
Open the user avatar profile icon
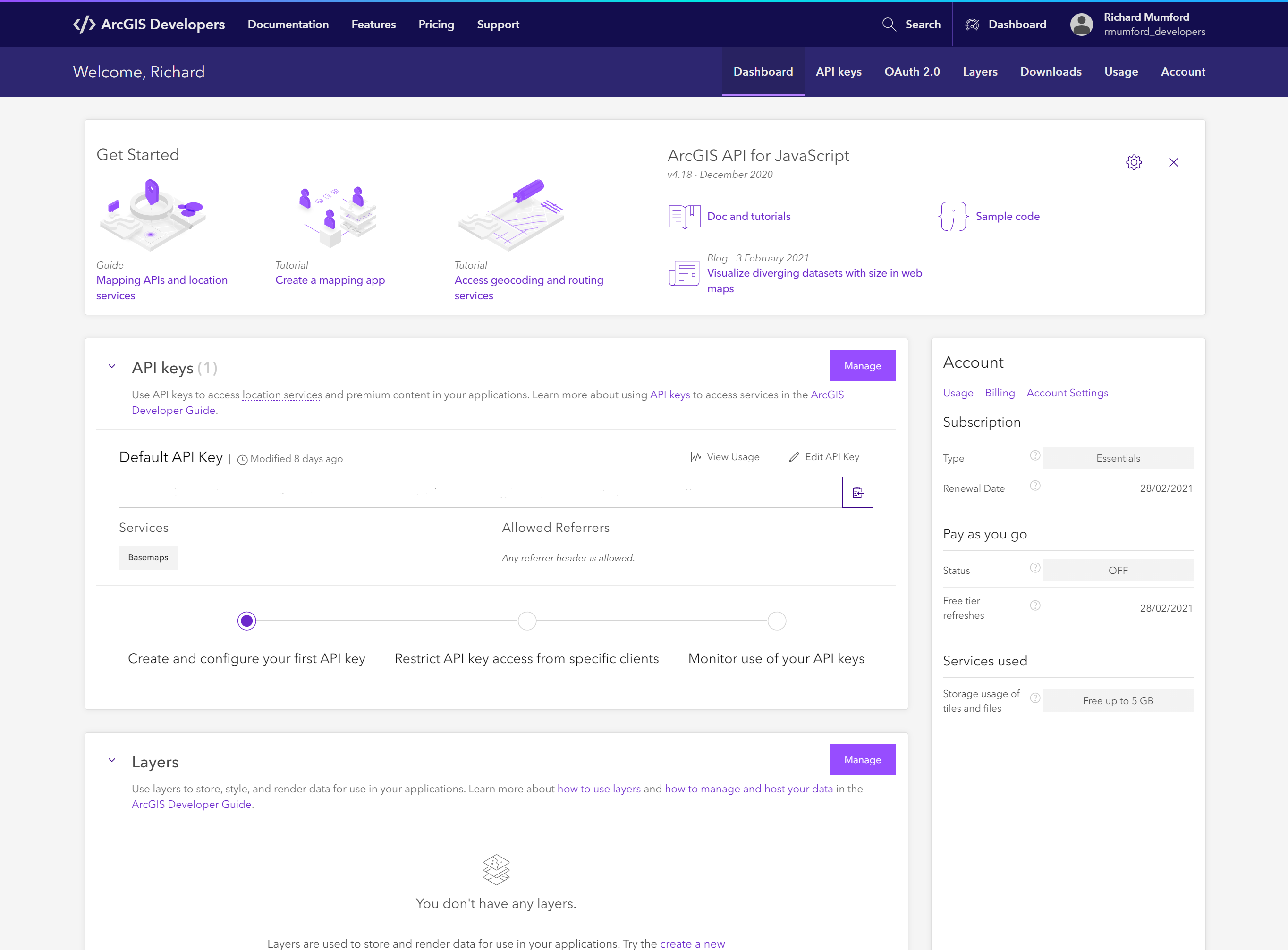pyautogui.click(x=1082, y=24)
